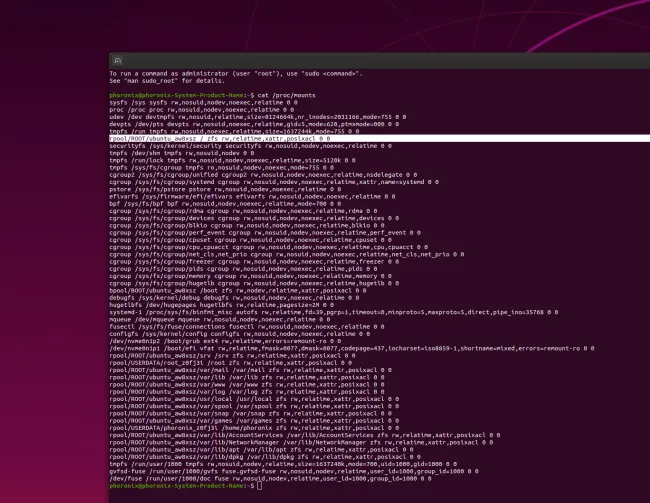Select the "cat /proc/mounts" command text
Screen dimensions: 650x503
pyautogui.click(x=286, y=95)
